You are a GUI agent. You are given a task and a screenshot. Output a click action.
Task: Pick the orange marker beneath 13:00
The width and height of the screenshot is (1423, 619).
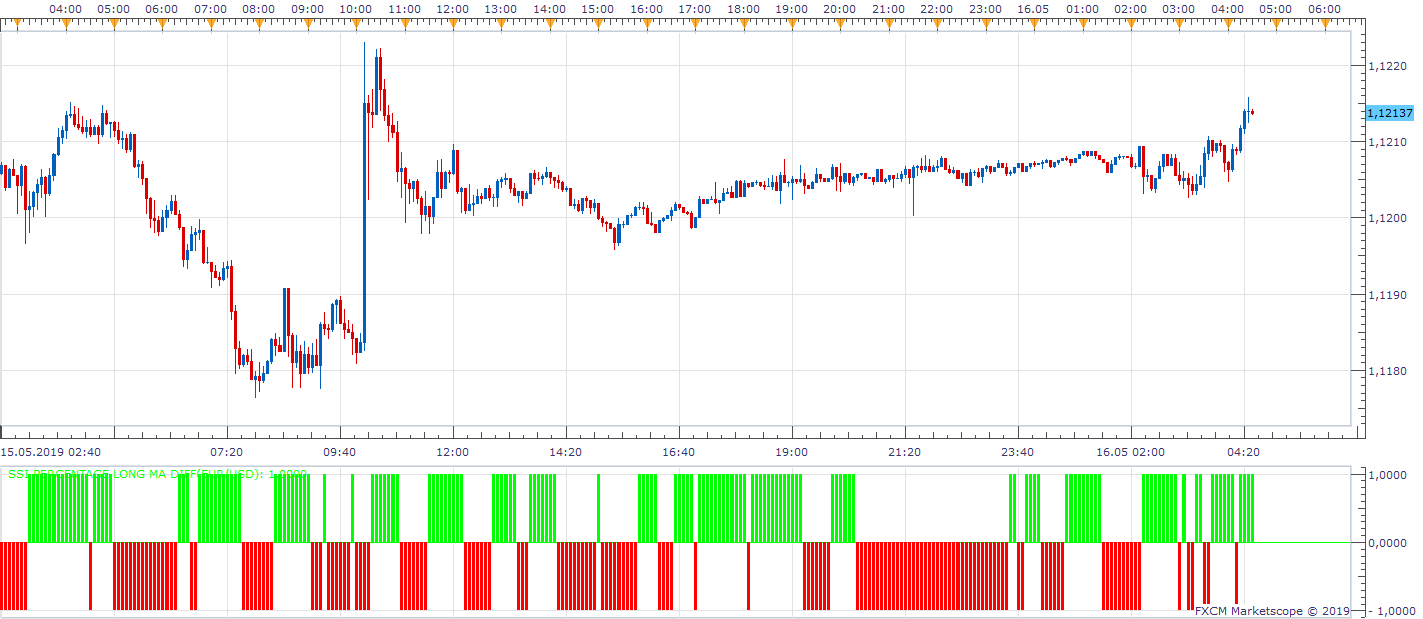click(x=501, y=23)
